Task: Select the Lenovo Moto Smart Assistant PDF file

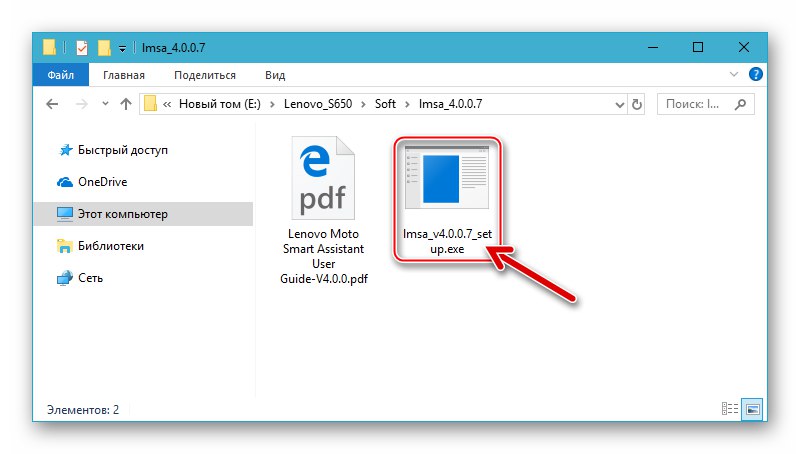Action: (323, 211)
